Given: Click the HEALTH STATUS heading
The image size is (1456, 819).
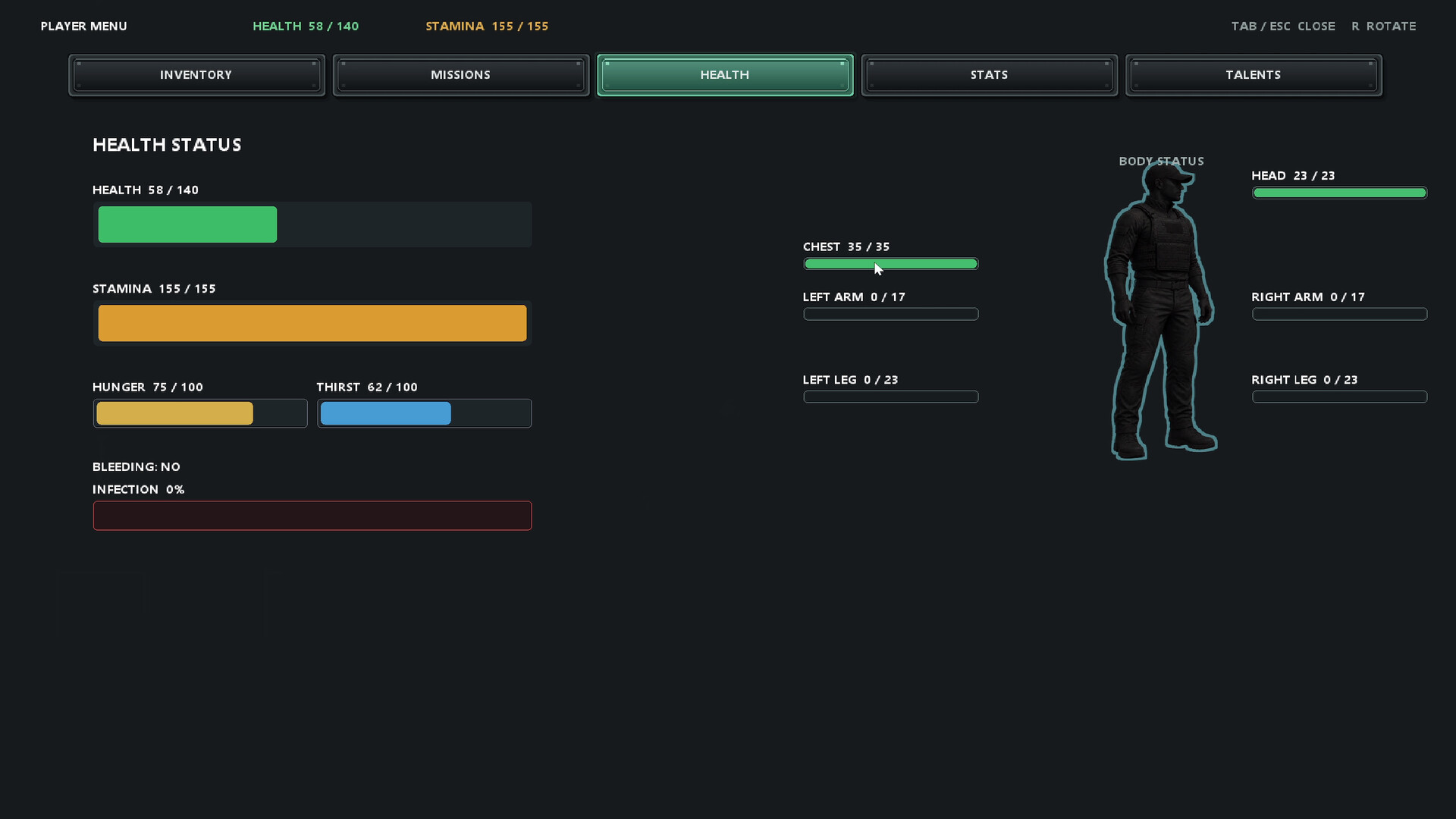Looking at the screenshot, I should click(167, 145).
